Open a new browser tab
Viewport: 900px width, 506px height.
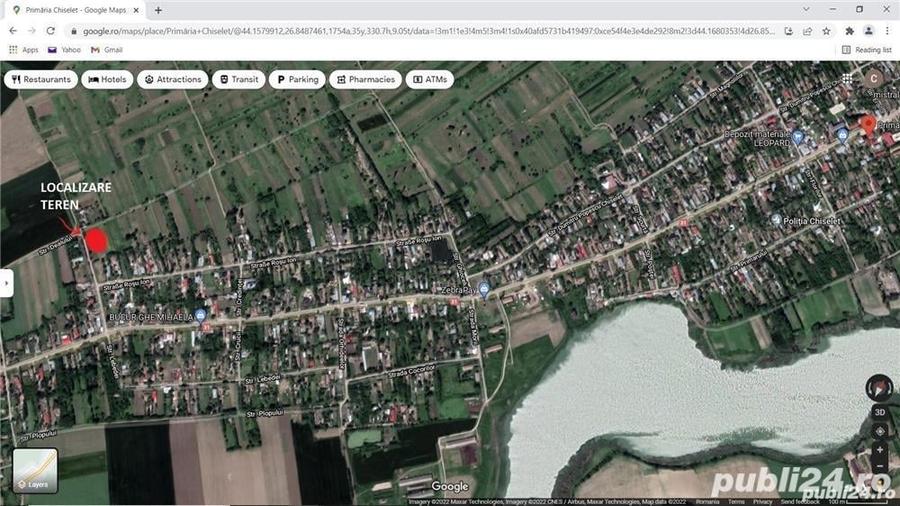pyautogui.click(x=158, y=10)
